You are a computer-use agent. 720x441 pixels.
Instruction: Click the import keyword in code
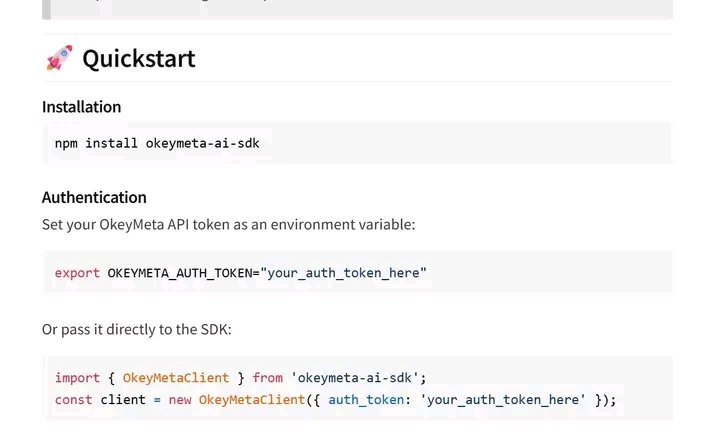77,378
